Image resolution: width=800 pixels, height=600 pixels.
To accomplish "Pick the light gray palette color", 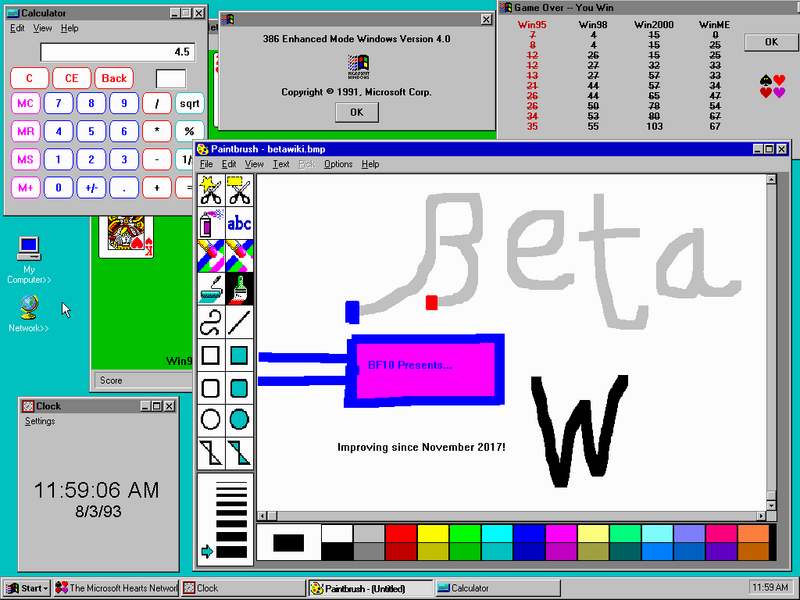I will pos(369,533).
